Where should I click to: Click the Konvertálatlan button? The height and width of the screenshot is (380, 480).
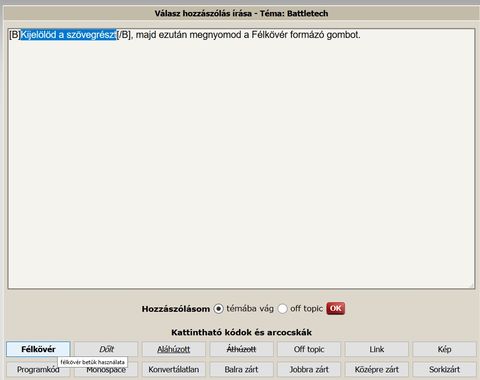(x=174, y=369)
